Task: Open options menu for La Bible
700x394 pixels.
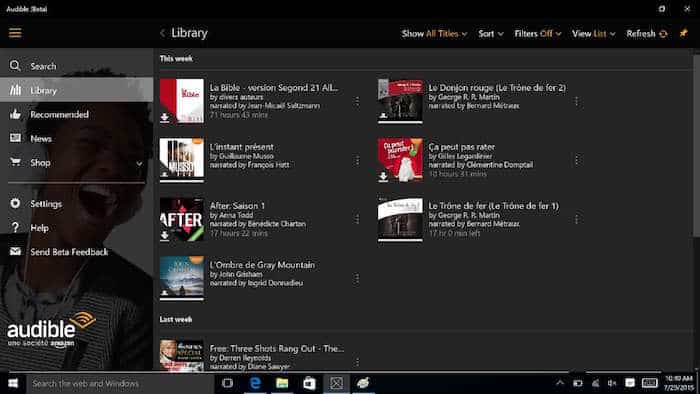Action: tap(357, 102)
